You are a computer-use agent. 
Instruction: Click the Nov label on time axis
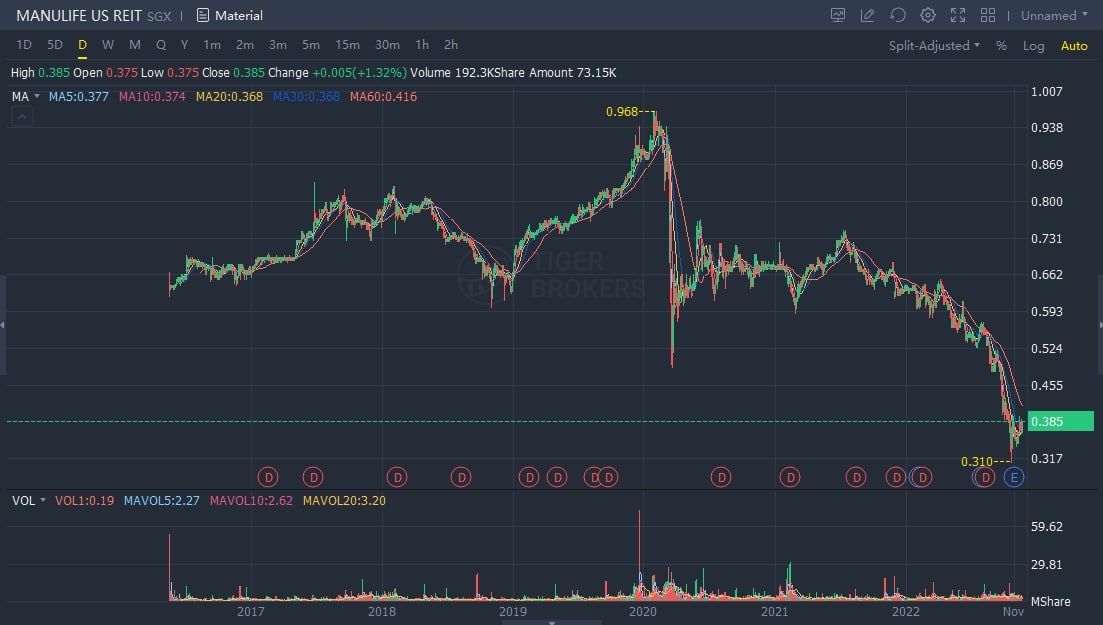(1013, 612)
